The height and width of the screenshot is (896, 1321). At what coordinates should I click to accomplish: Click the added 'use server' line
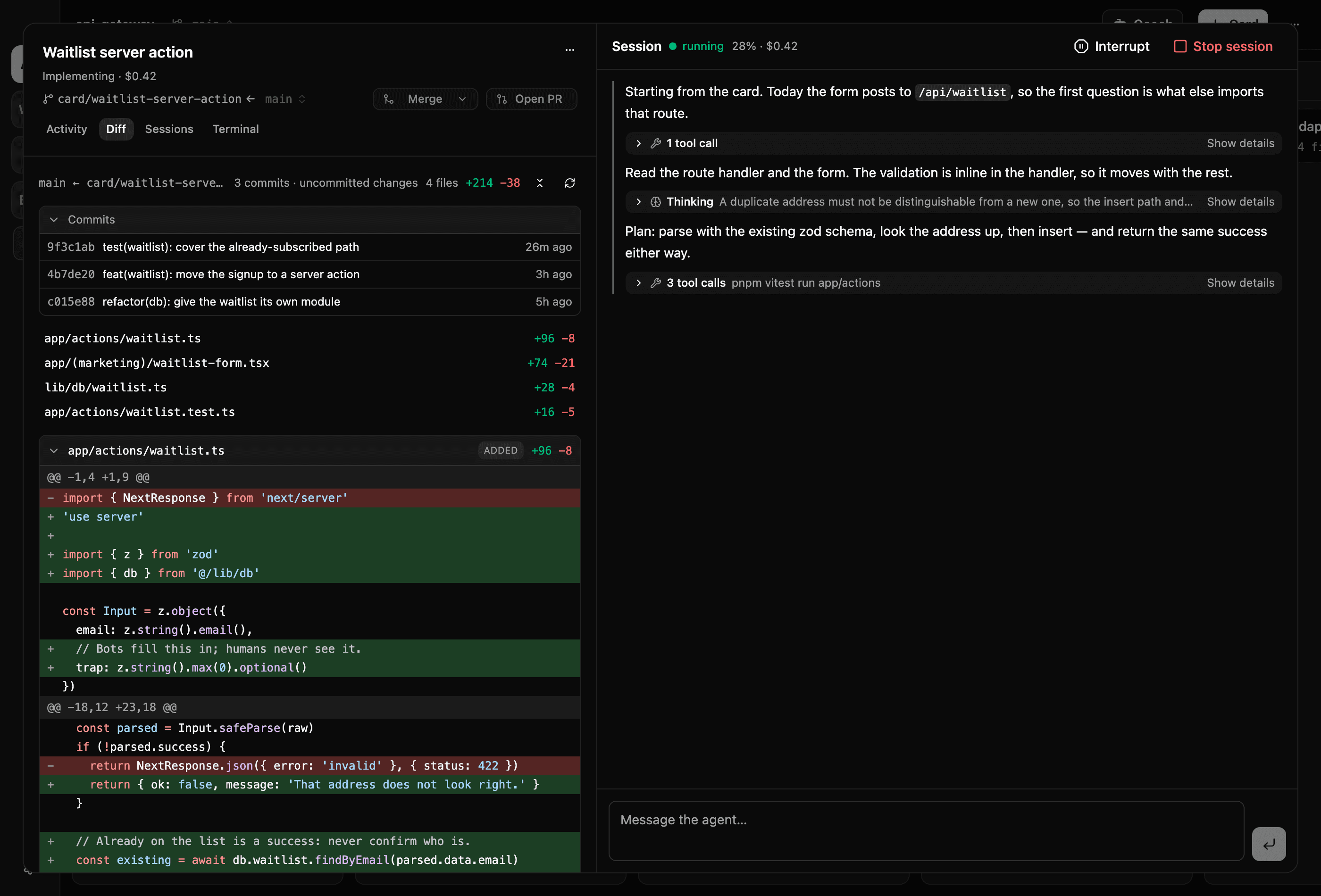[x=310, y=517]
